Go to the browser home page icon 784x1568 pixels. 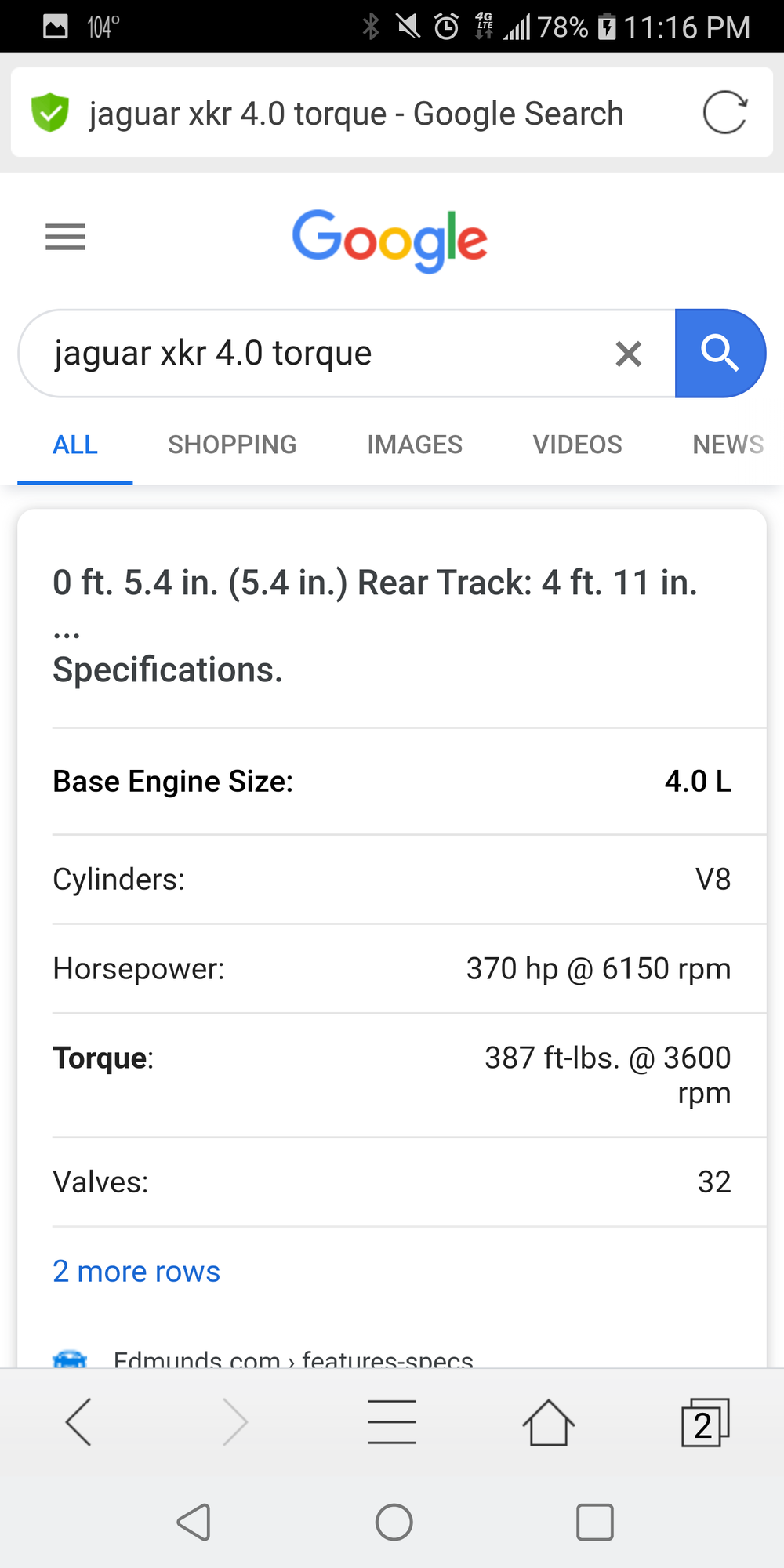pos(549,1422)
